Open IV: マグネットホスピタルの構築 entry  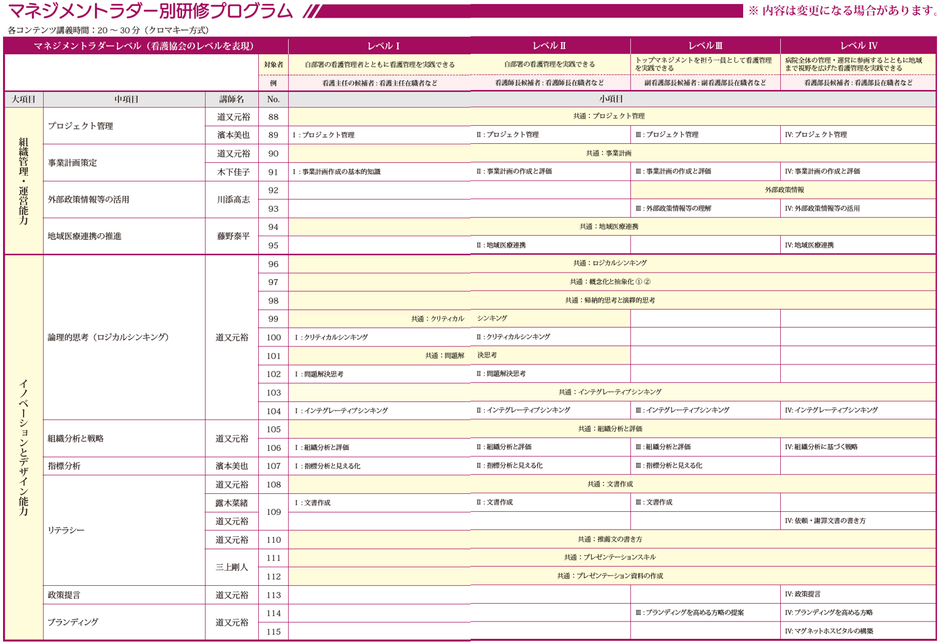pyautogui.click(x=829, y=631)
